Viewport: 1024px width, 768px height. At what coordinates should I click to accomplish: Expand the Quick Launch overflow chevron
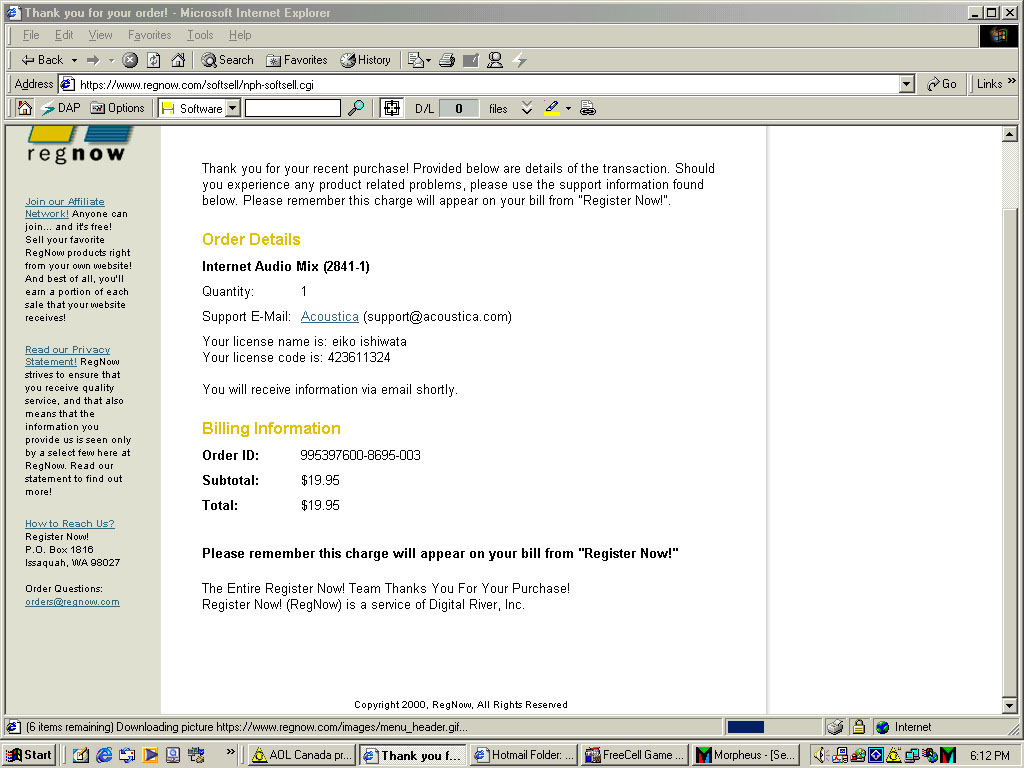coord(231,752)
